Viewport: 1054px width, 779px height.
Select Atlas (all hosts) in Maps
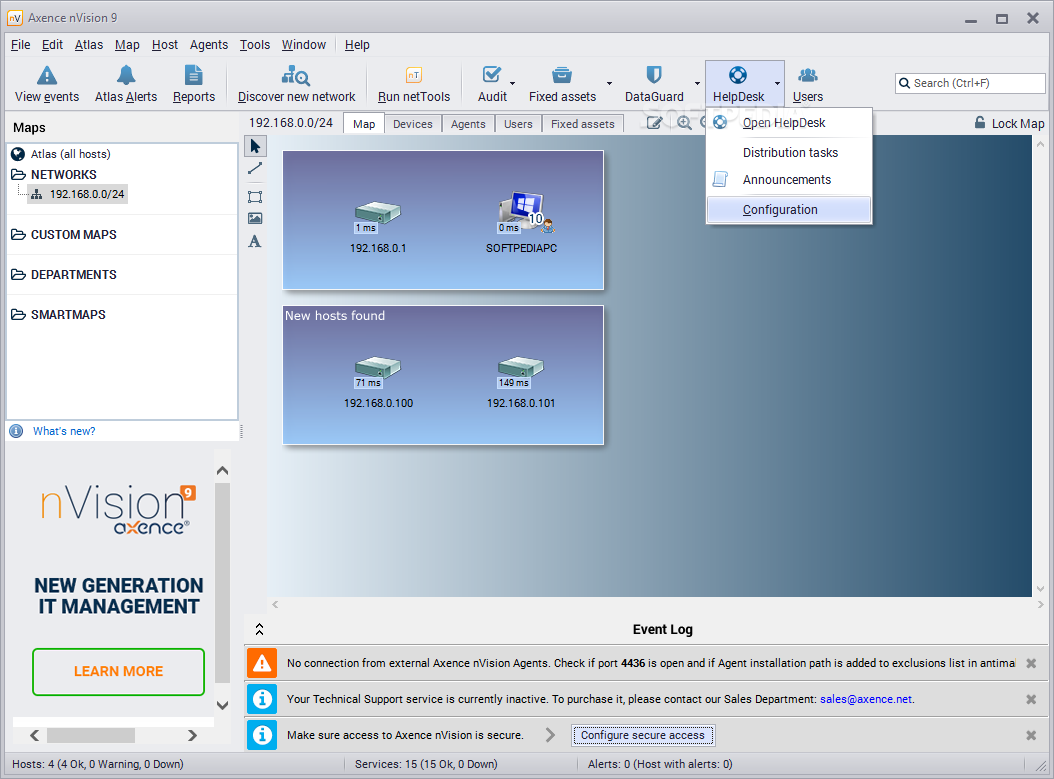point(71,154)
